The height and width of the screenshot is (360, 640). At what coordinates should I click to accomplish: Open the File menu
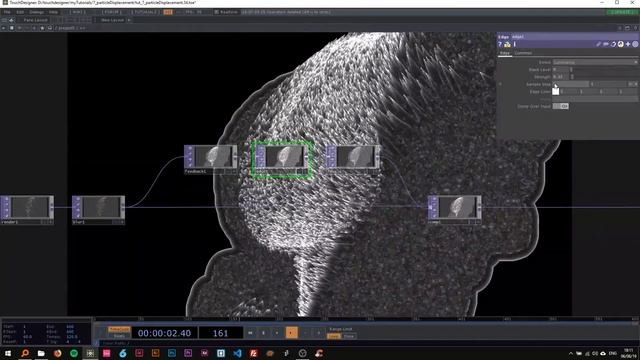click(x=7, y=12)
